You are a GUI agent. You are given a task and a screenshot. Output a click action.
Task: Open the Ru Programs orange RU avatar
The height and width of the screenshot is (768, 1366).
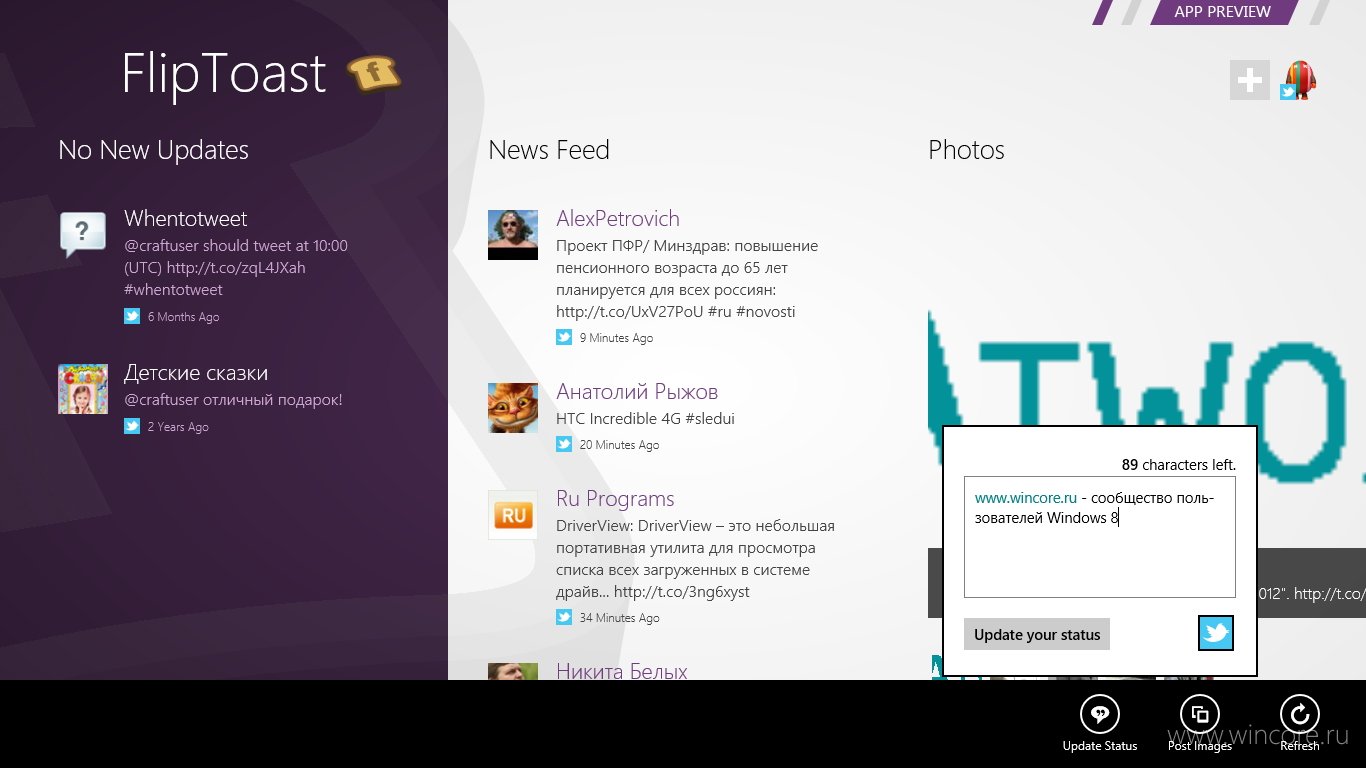tap(513, 515)
